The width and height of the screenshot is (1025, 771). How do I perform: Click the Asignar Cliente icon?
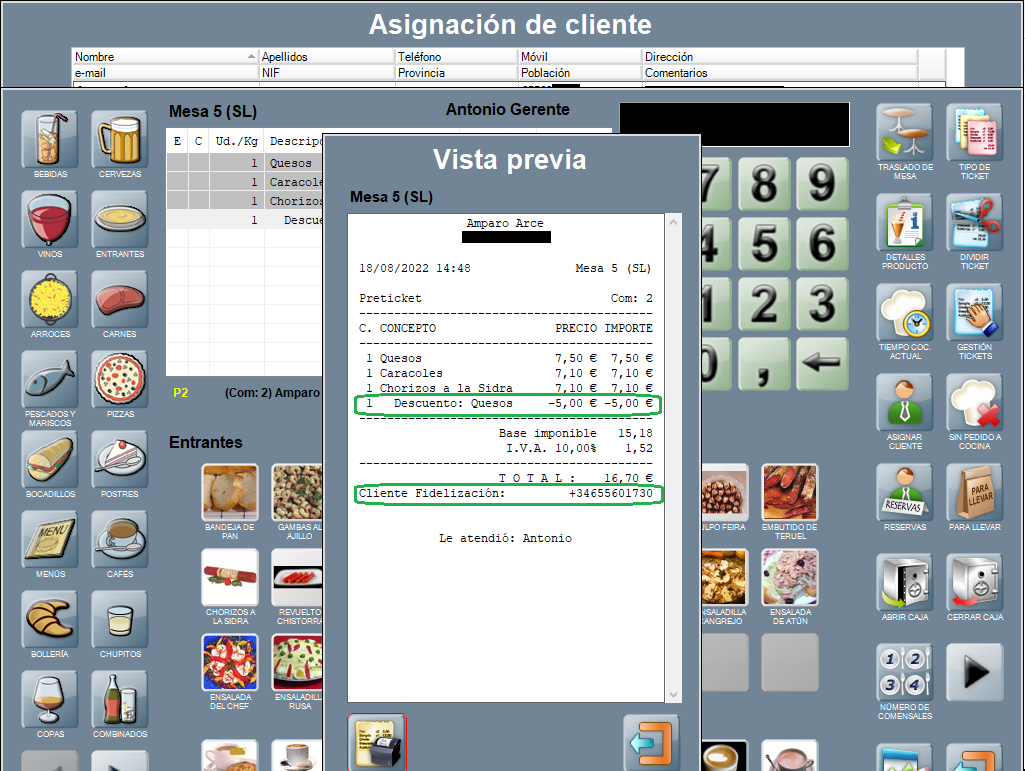coord(904,403)
